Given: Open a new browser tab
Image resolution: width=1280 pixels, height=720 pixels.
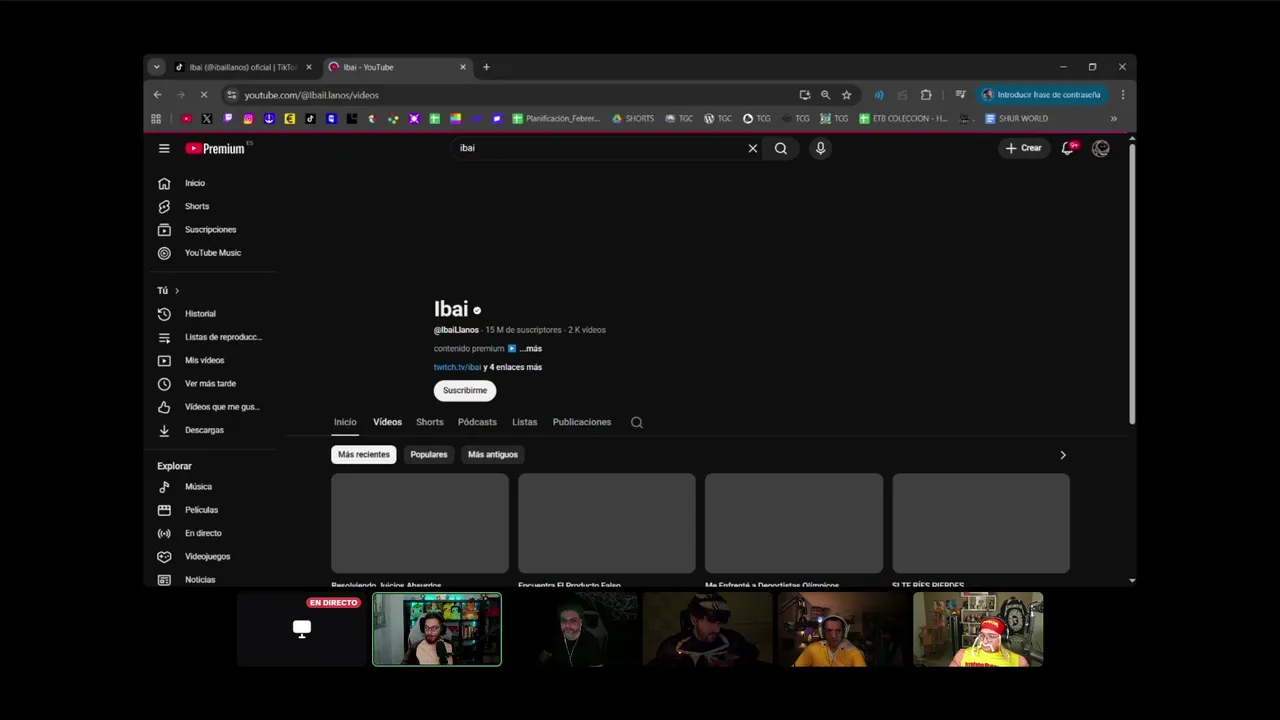Looking at the screenshot, I should pyautogui.click(x=486, y=67).
